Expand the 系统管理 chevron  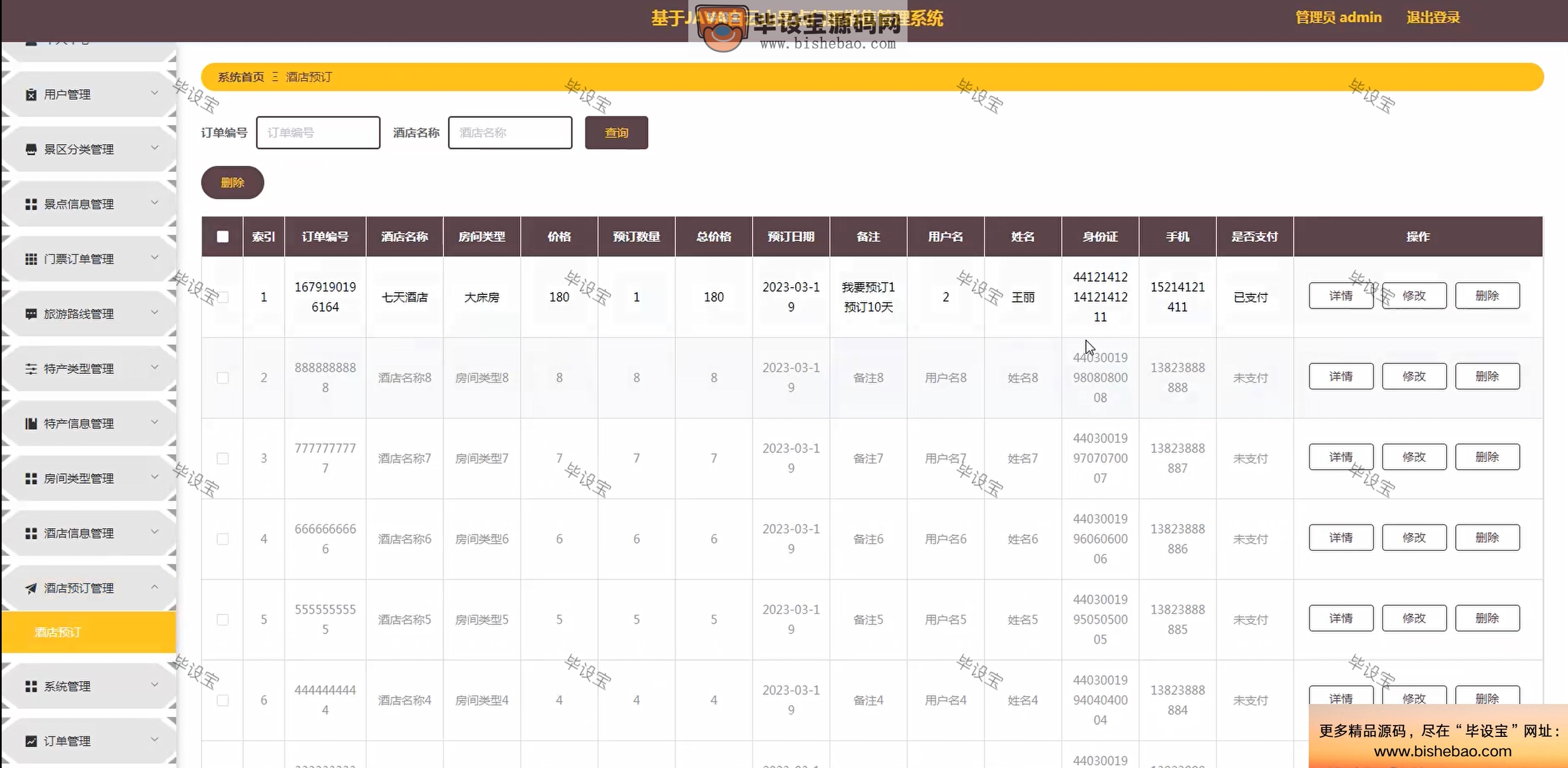point(155,685)
